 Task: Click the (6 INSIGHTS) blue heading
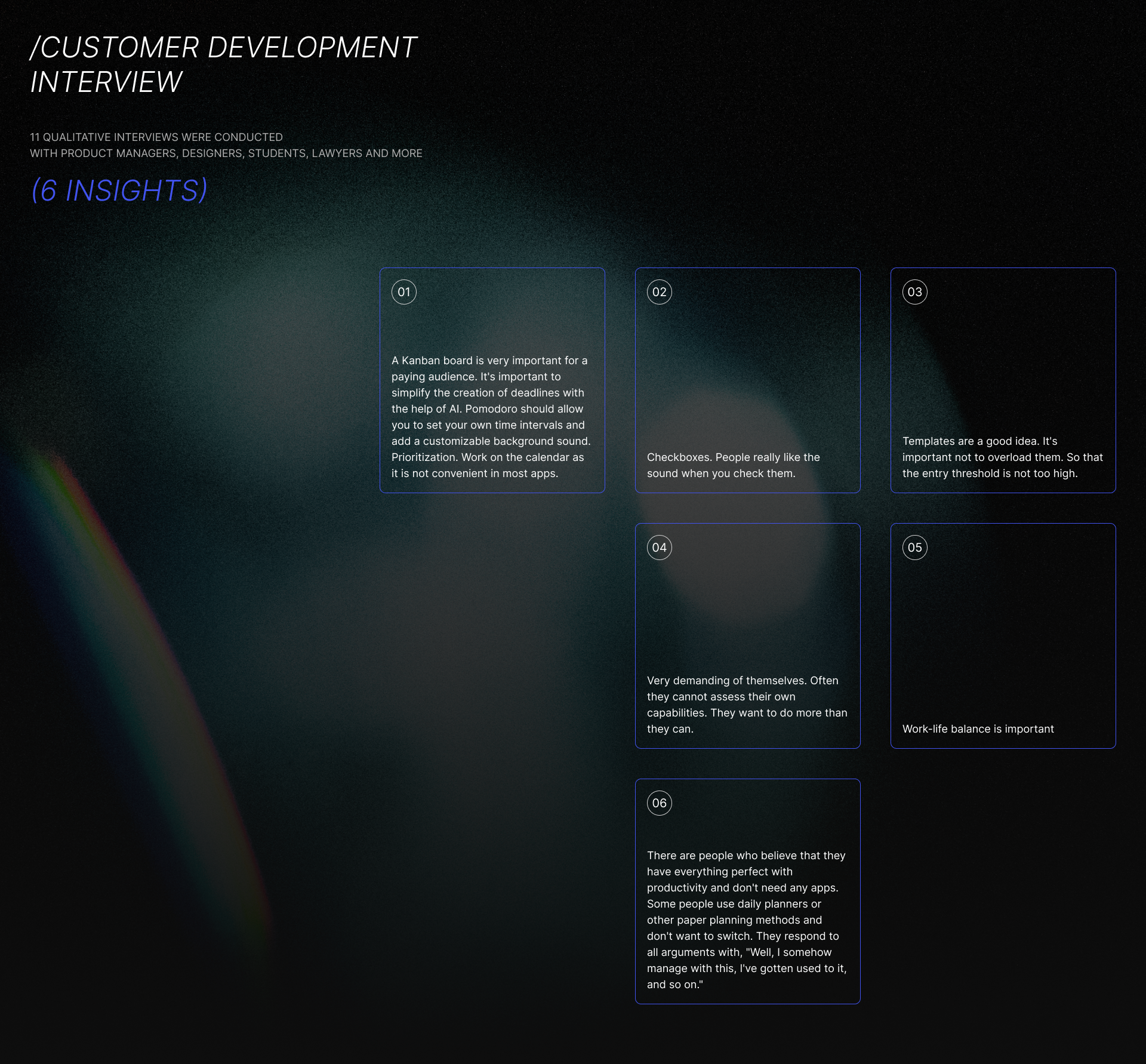click(x=119, y=190)
